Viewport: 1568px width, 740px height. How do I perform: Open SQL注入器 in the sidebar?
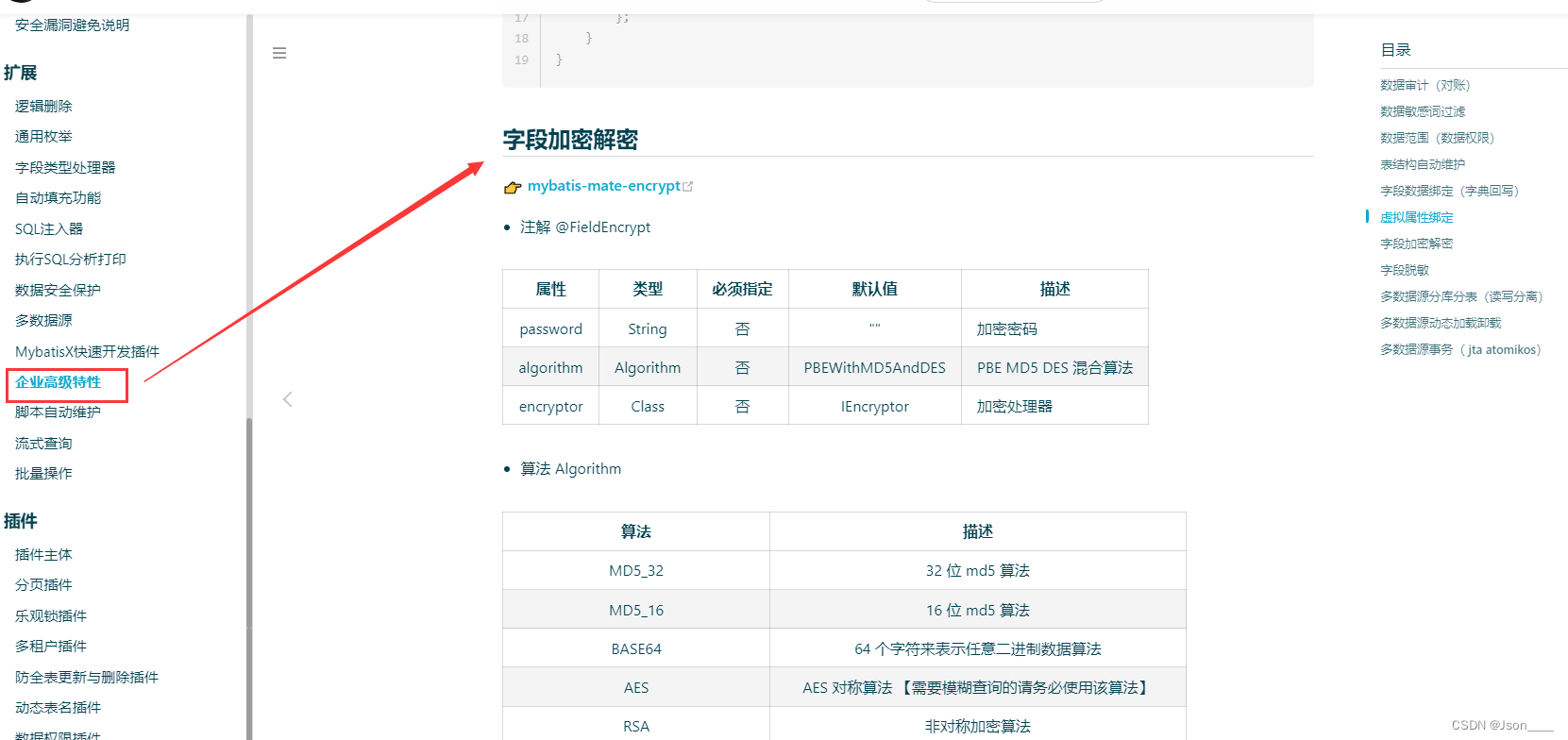point(49,228)
